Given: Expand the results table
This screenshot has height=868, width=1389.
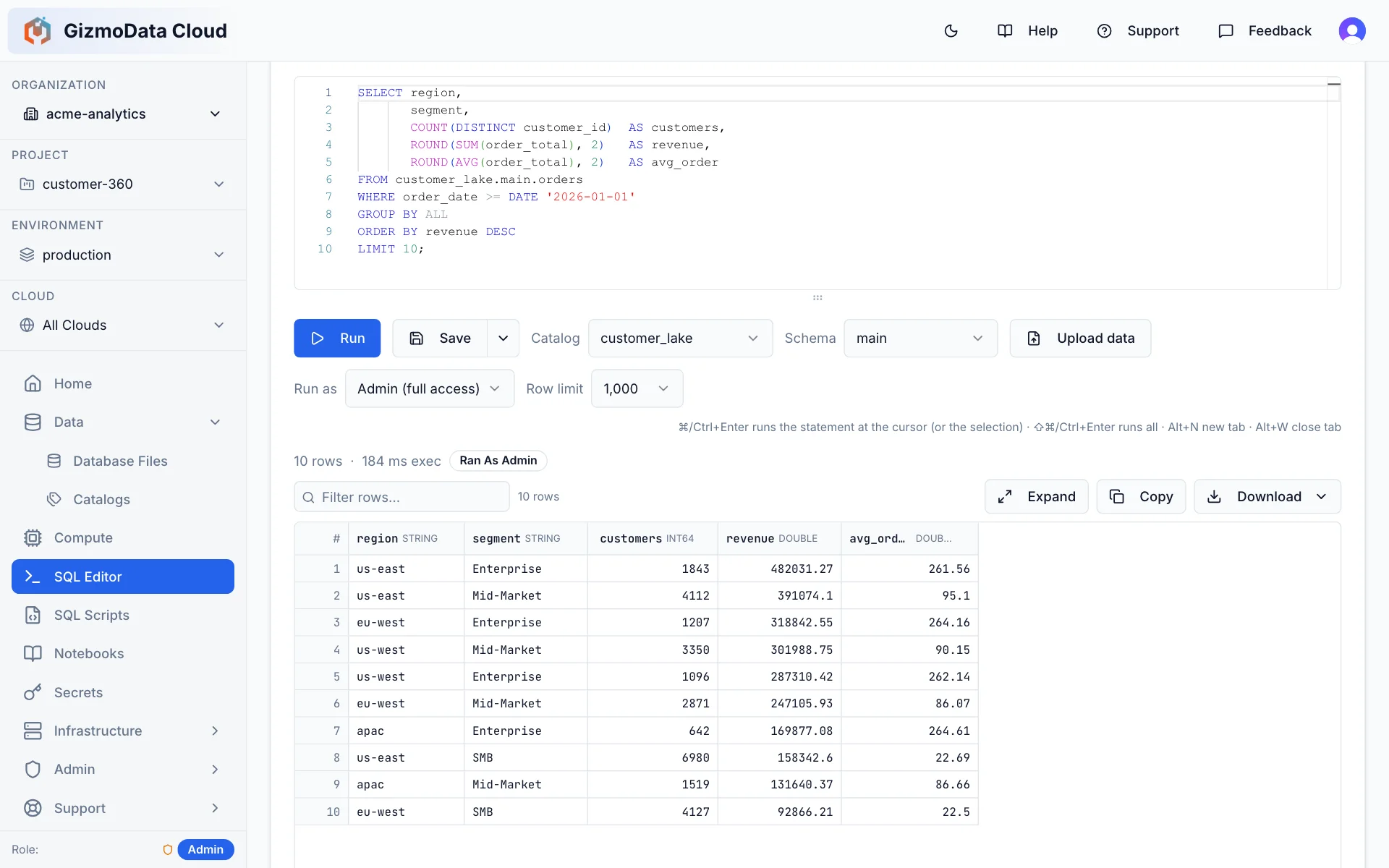Looking at the screenshot, I should coord(1036,496).
